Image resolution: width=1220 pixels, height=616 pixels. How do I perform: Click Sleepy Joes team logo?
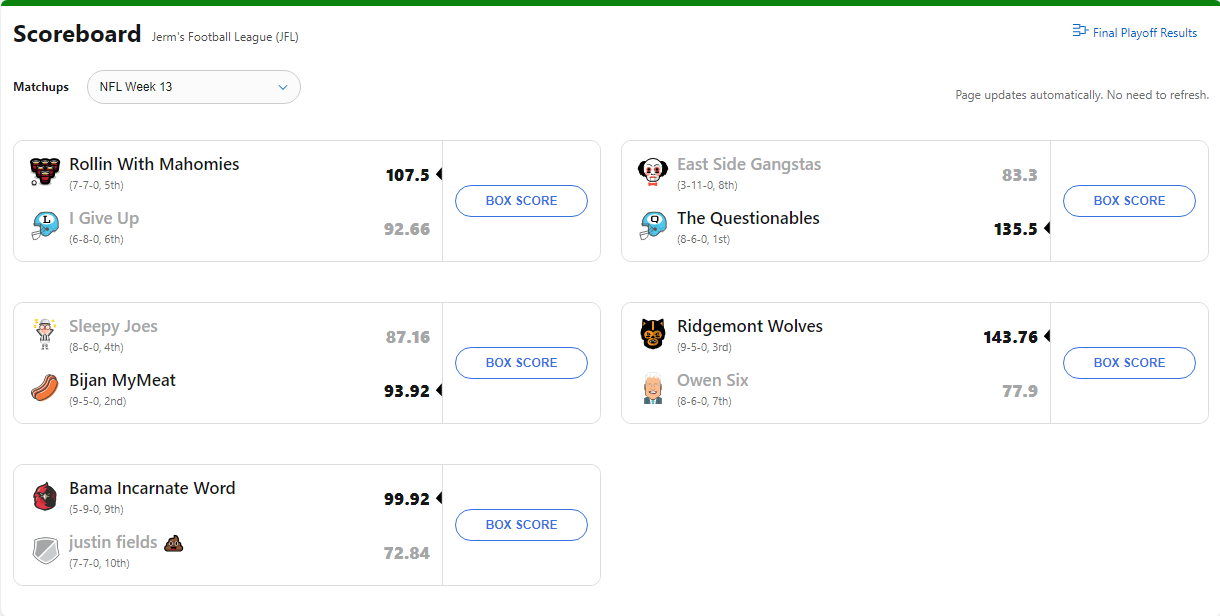click(x=45, y=334)
